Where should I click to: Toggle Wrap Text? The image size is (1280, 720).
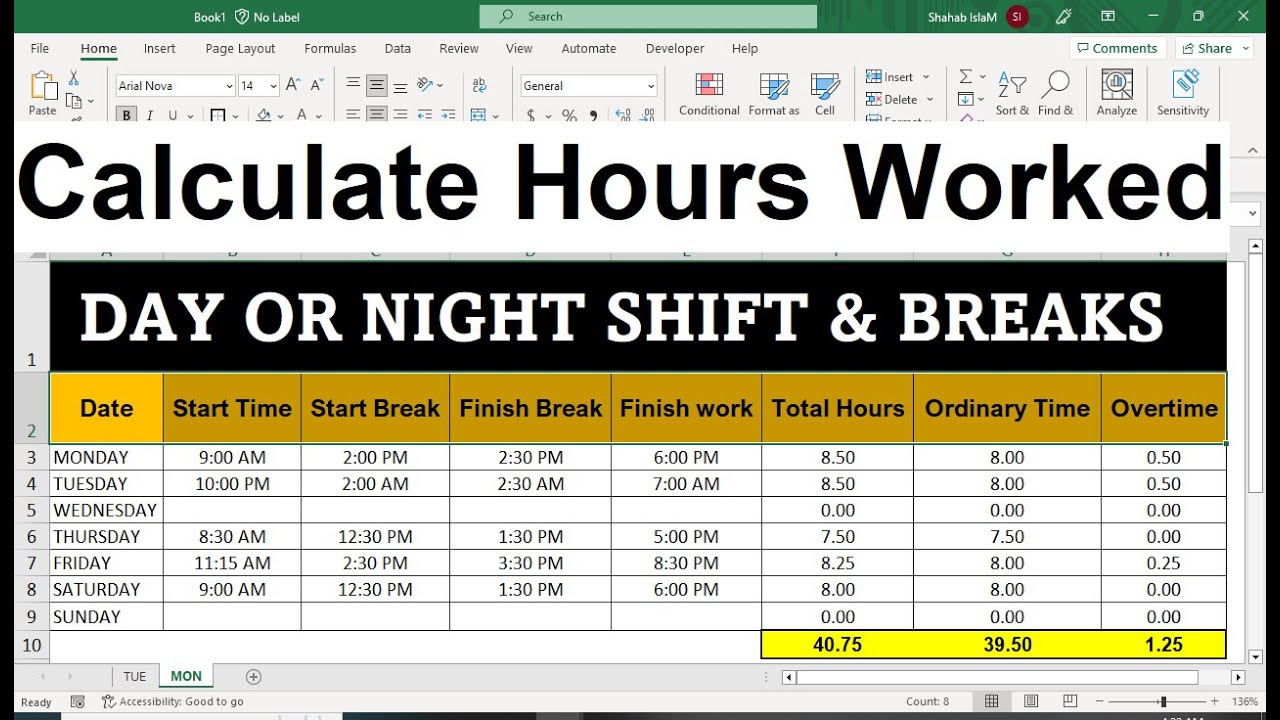pos(479,85)
